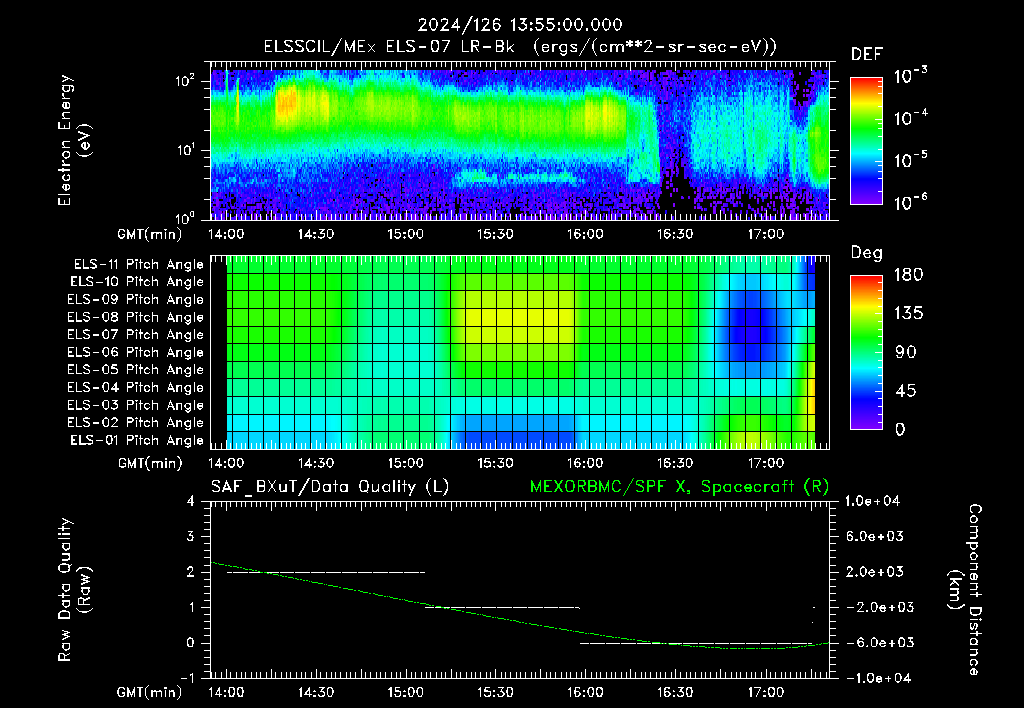Click the timestamp title 2024/126 13:55:00.000
This screenshot has width=1024, height=708.
pyautogui.click(x=520, y=25)
